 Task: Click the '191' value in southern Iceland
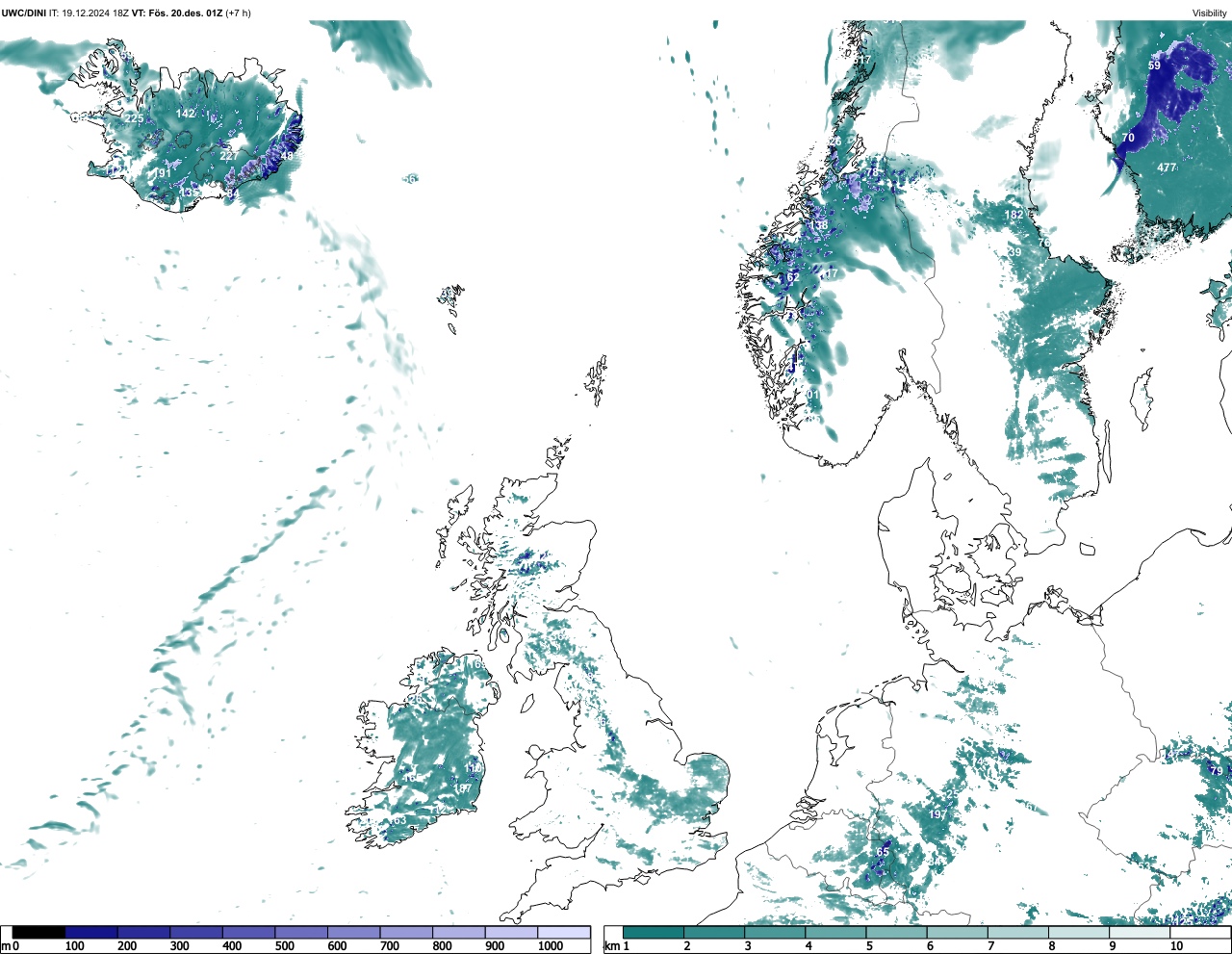coord(161,173)
